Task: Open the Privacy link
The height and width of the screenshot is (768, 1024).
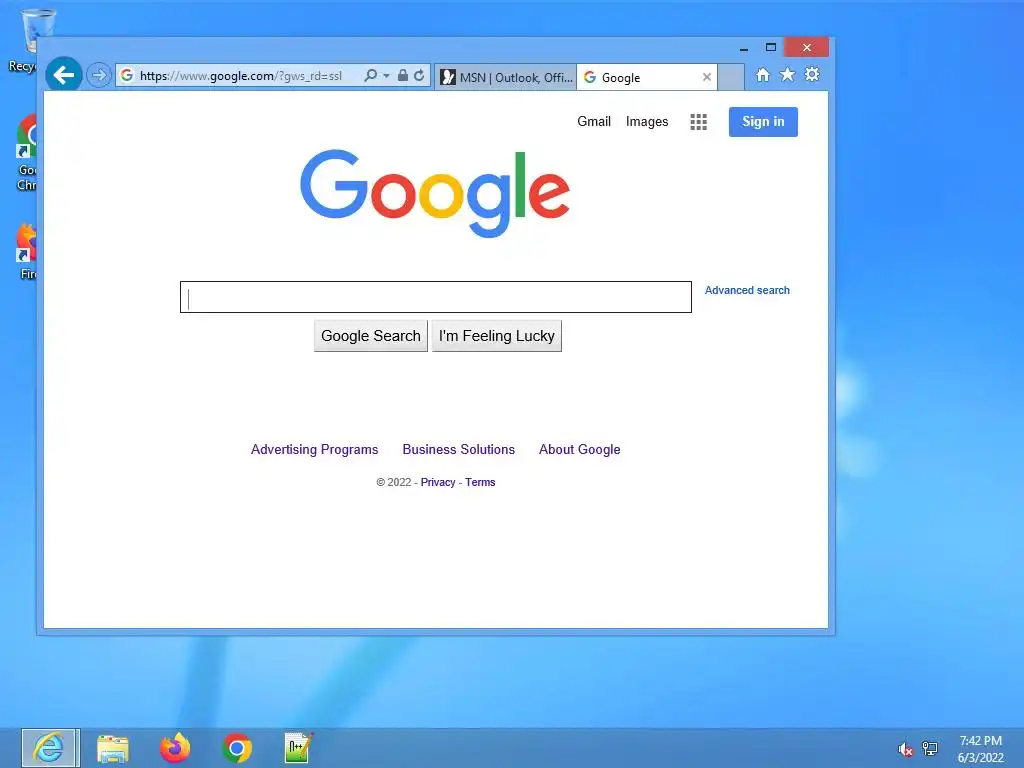Action: (x=438, y=482)
